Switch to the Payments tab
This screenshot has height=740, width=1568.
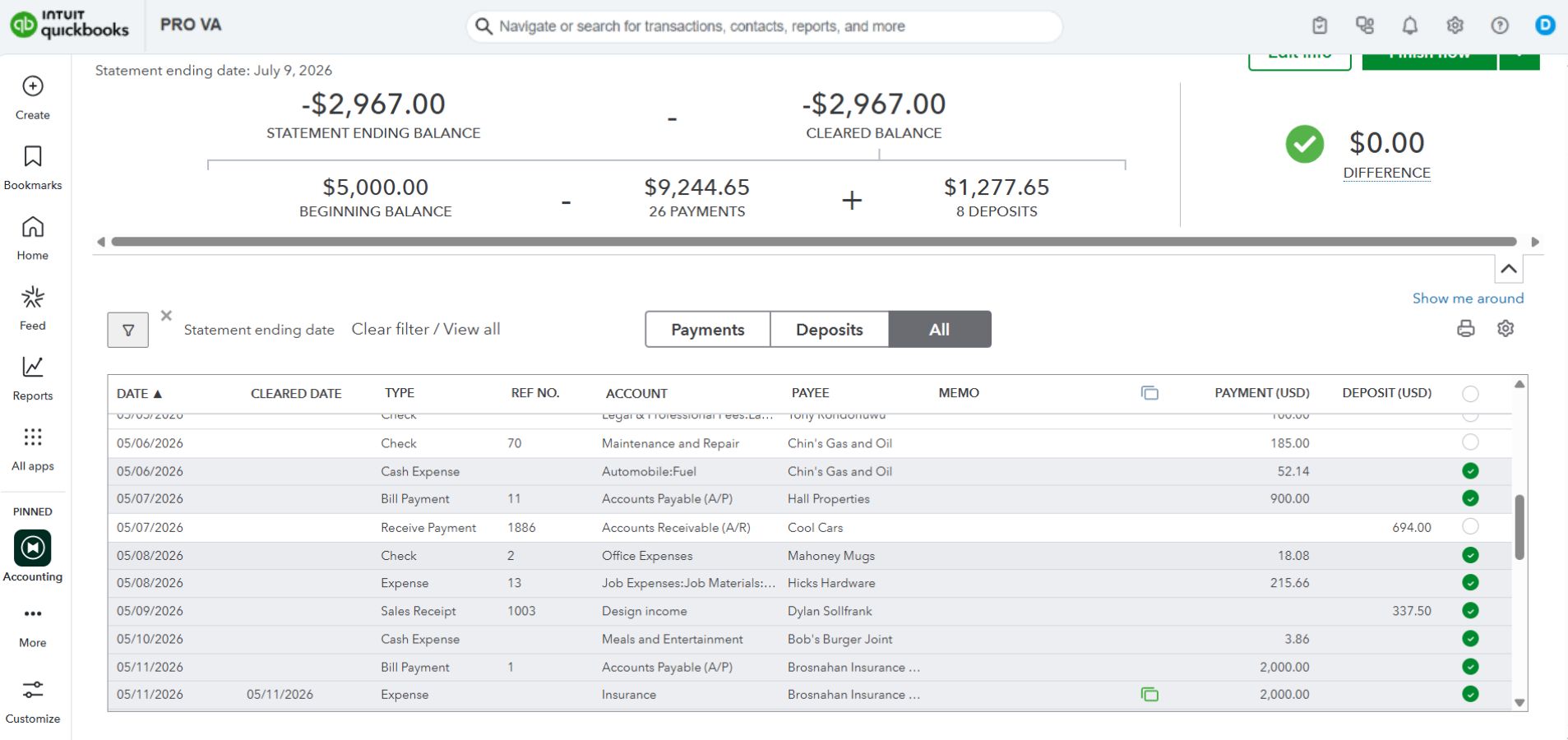[x=708, y=330]
